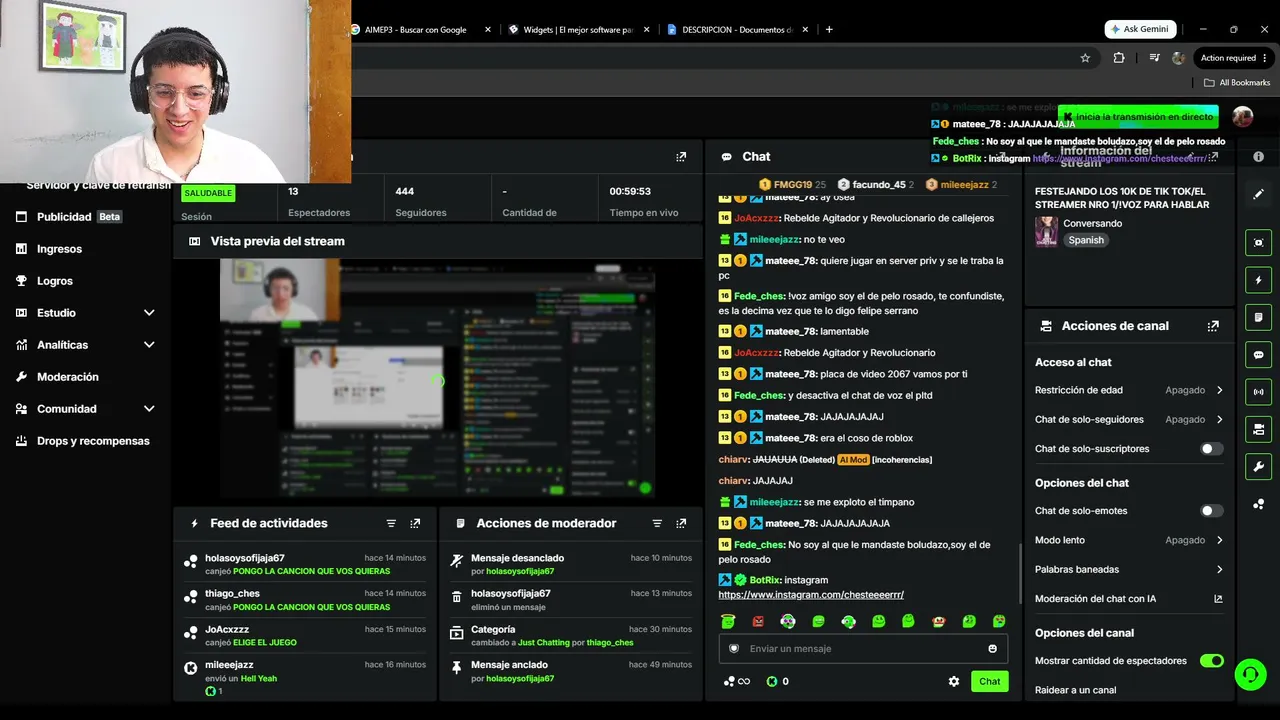Open the user avatar at top right
Viewport: 1280px width, 720px height.
pos(1243,117)
